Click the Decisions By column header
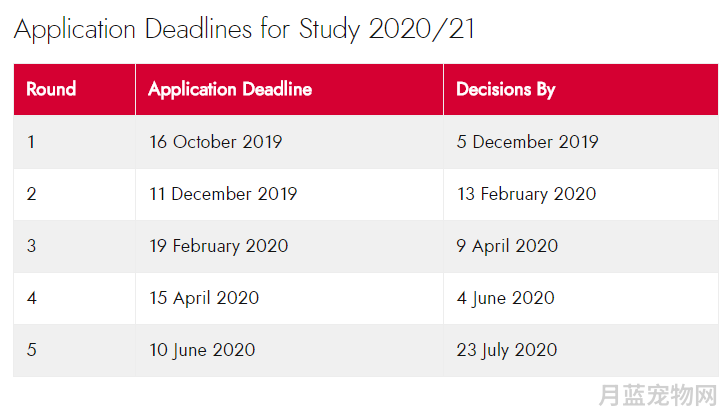 coord(581,89)
